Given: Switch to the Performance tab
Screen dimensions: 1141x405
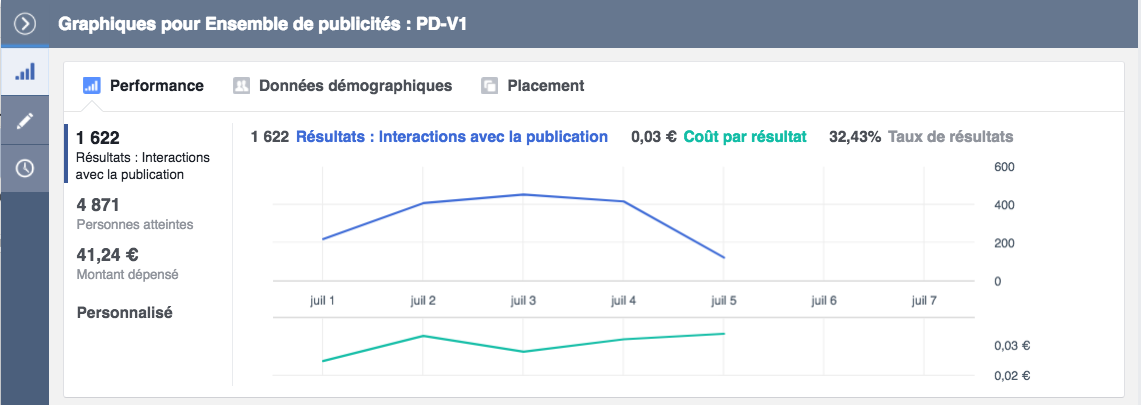Looking at the screenshot, I should coord(156,86).
